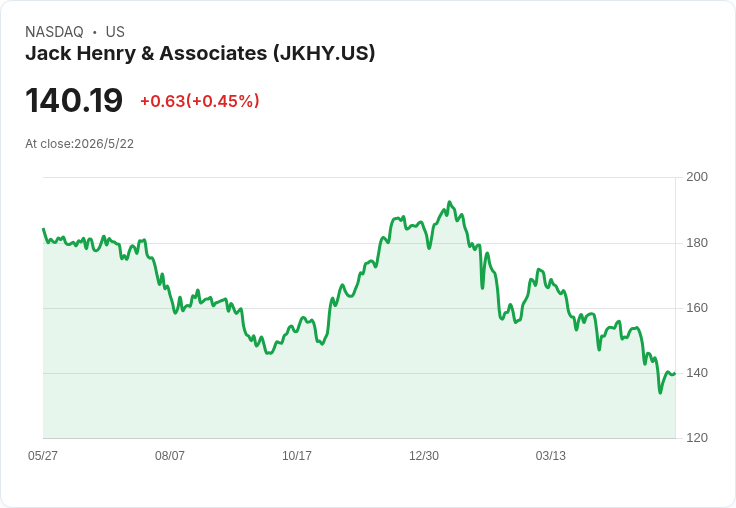Click the 140.19 price value
Screen dimensions: 736x508
coord(74,100)
